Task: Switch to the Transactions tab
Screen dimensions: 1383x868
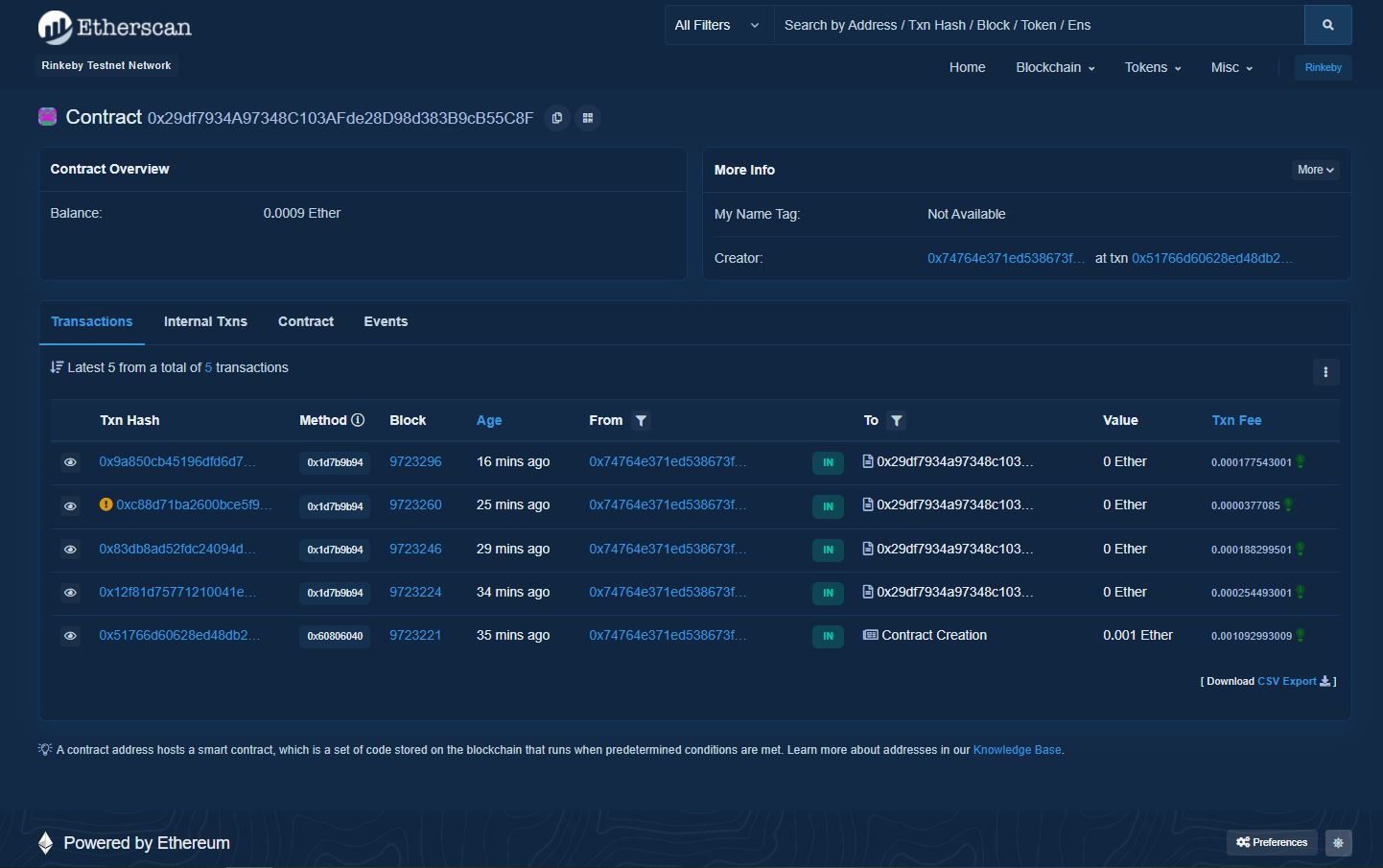Action: coord(92,322)
